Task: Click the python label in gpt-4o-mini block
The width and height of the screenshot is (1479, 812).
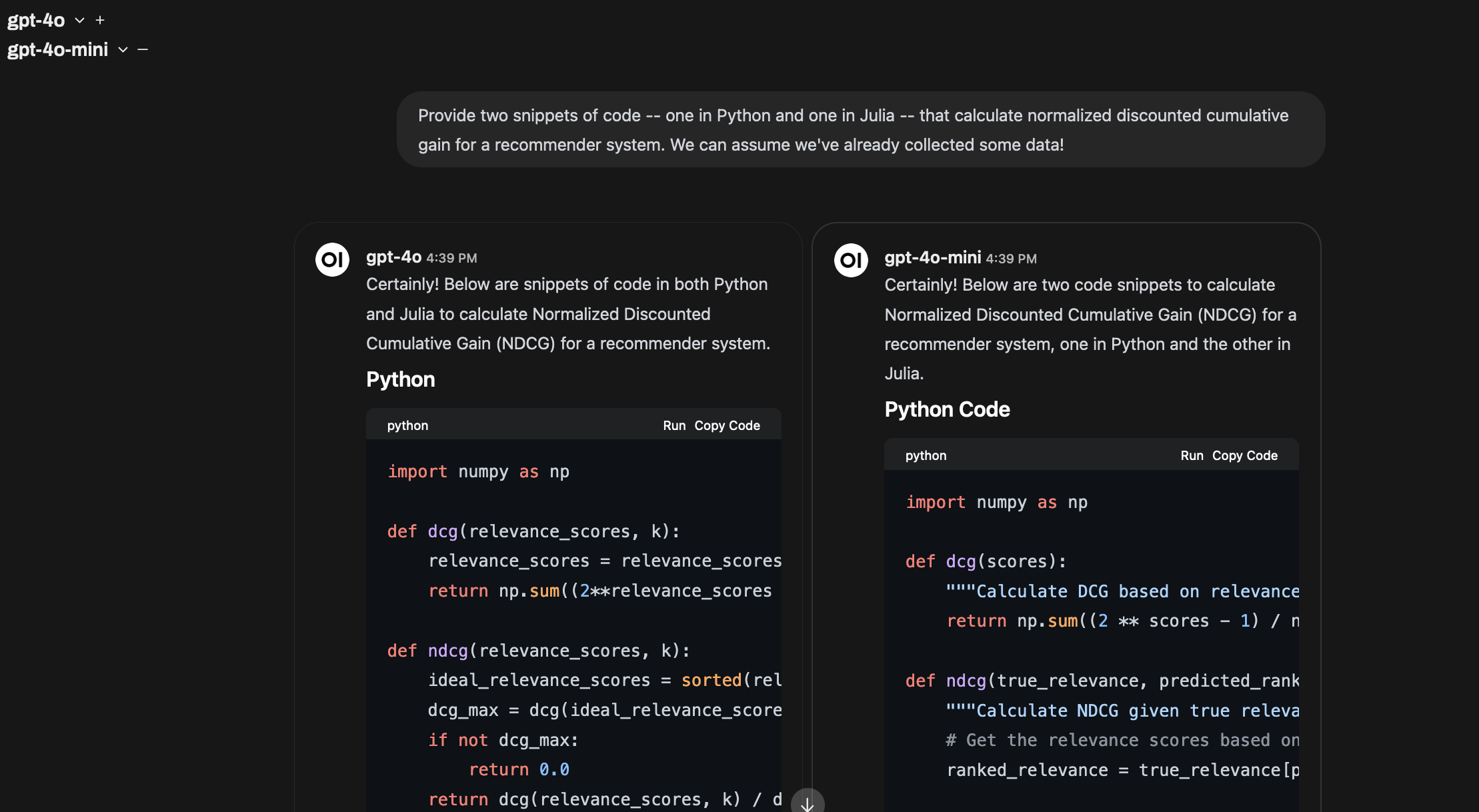Action: (x=926, y=455)
